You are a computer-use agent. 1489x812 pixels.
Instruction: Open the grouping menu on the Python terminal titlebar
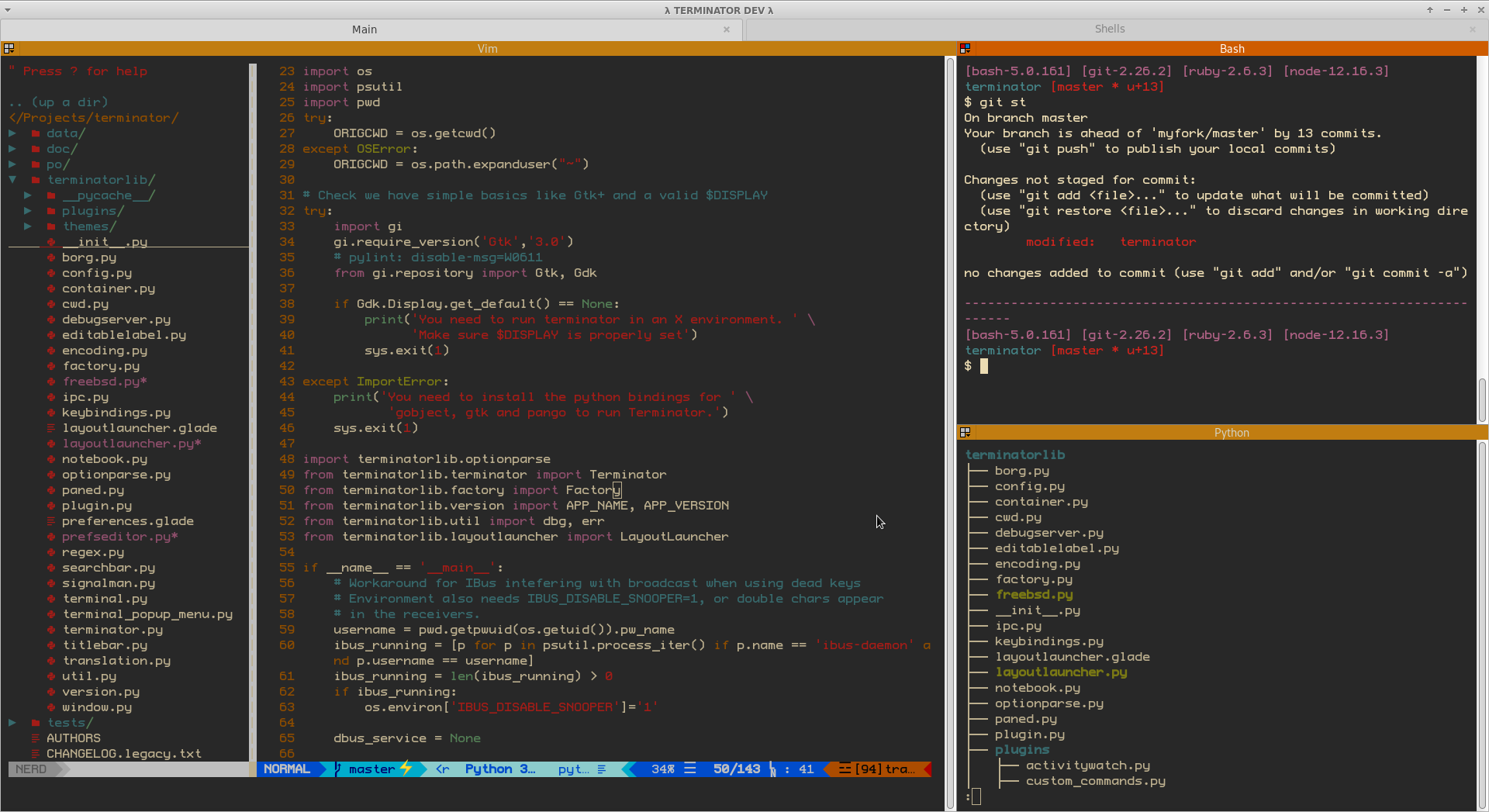tap(965, 432)
